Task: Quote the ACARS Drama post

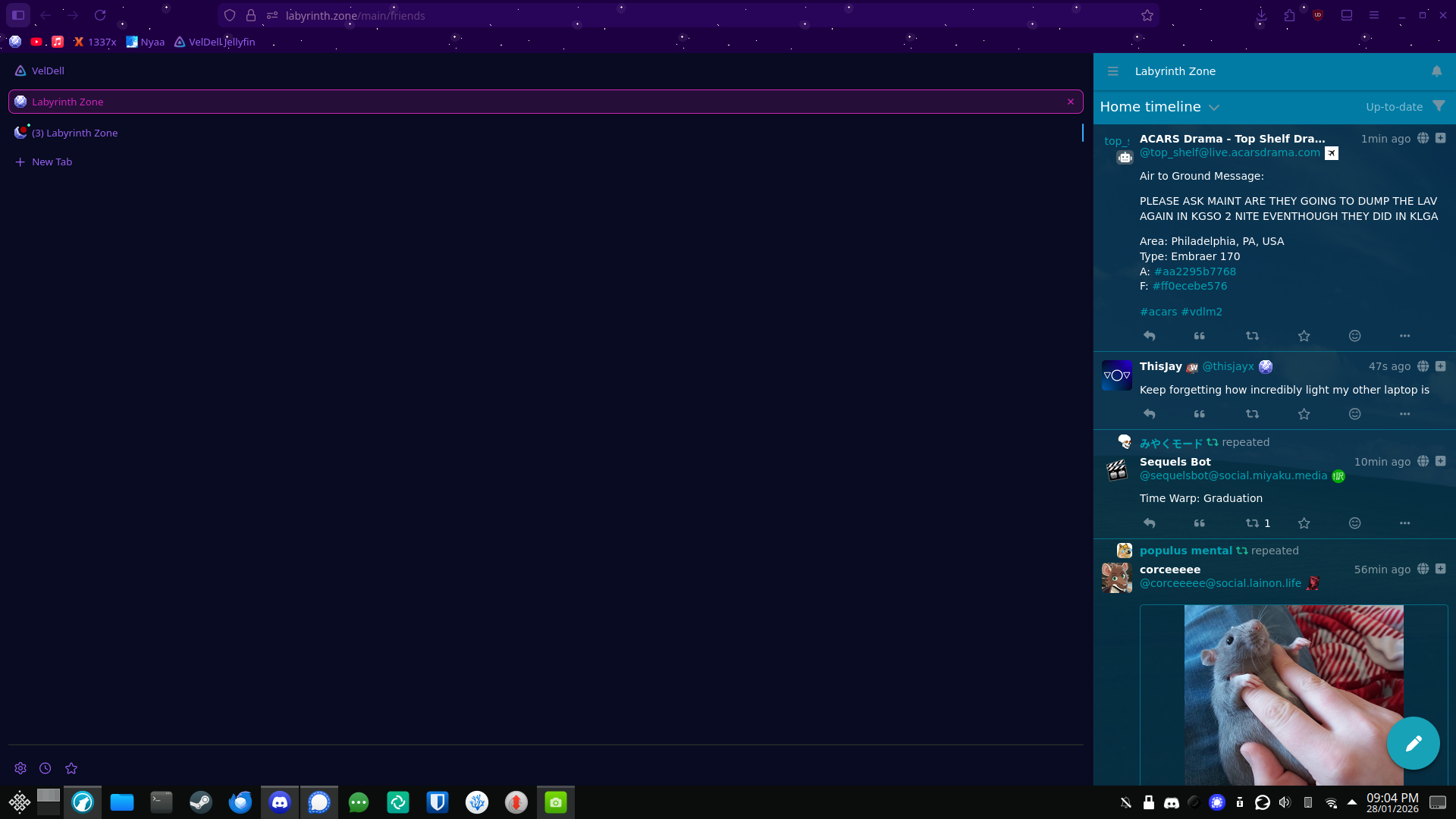Action: tap(1200, 336)
